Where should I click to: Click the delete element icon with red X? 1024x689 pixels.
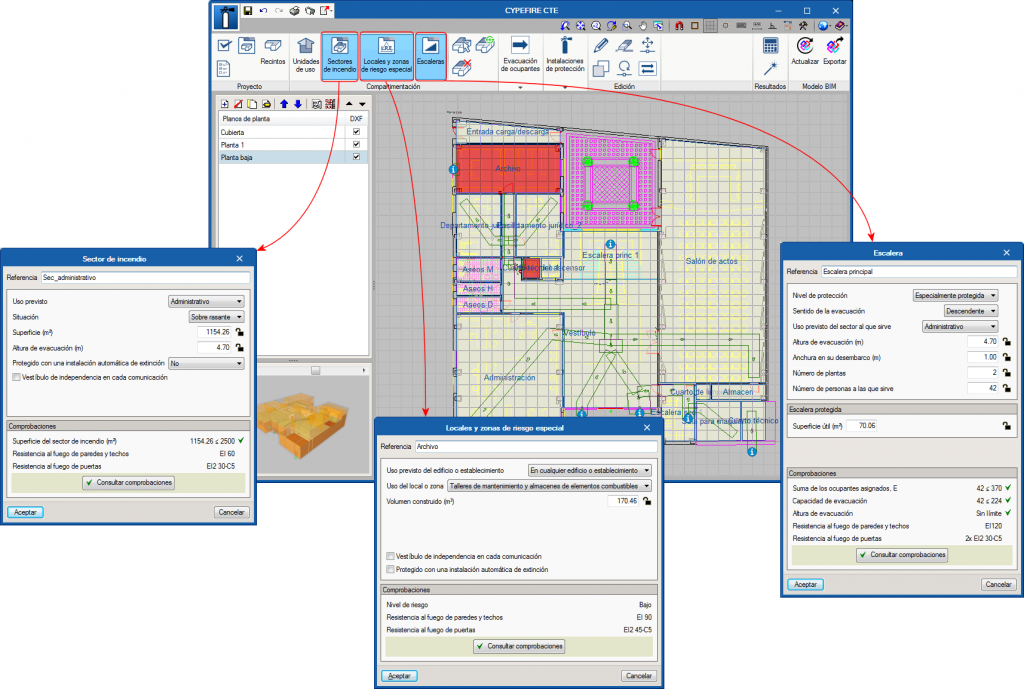[x=462, y=68]
